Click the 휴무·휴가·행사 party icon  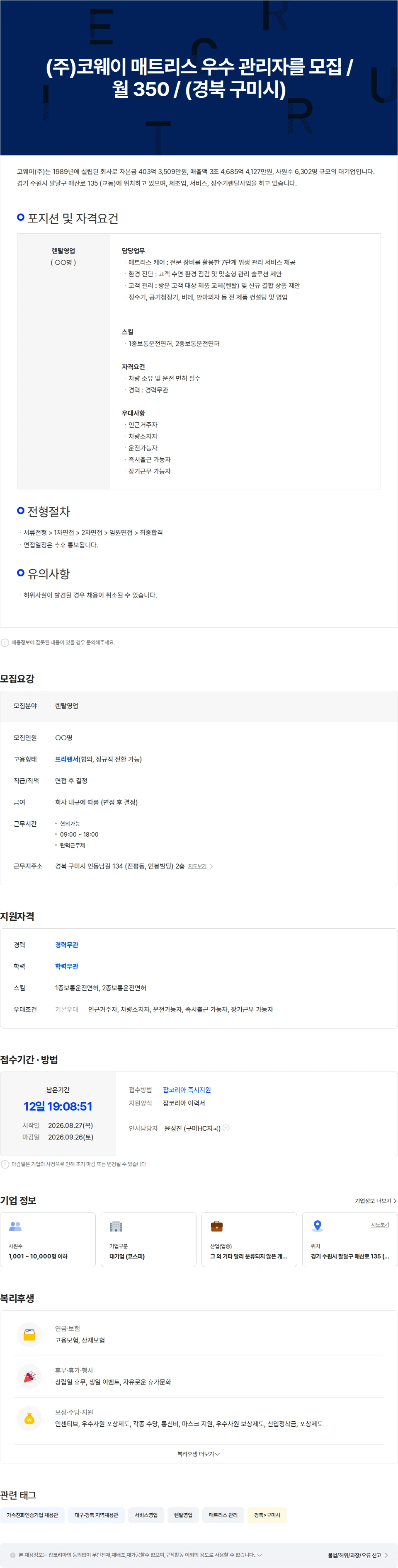pos(29,1376)
